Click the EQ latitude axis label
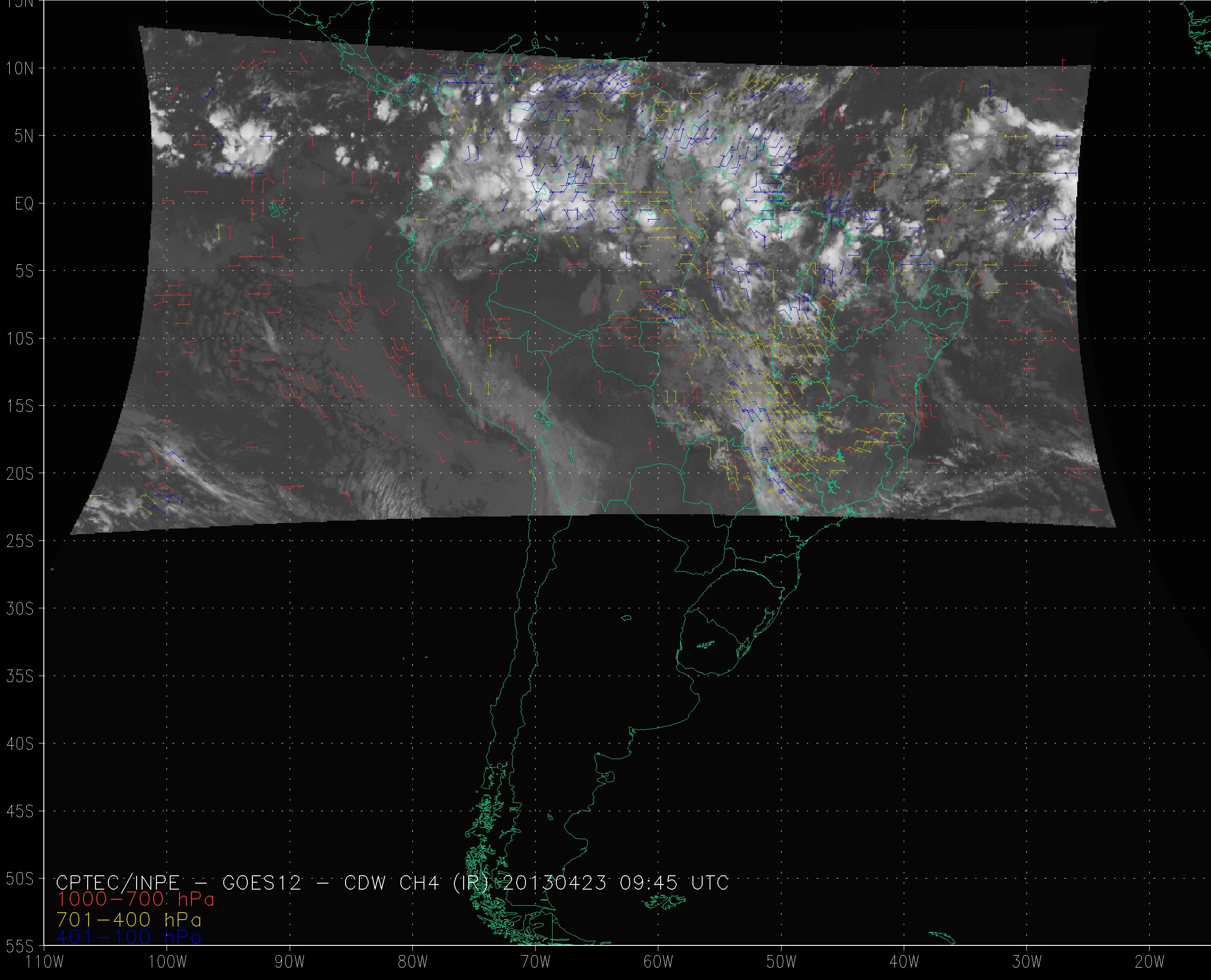 click(24, 204)
